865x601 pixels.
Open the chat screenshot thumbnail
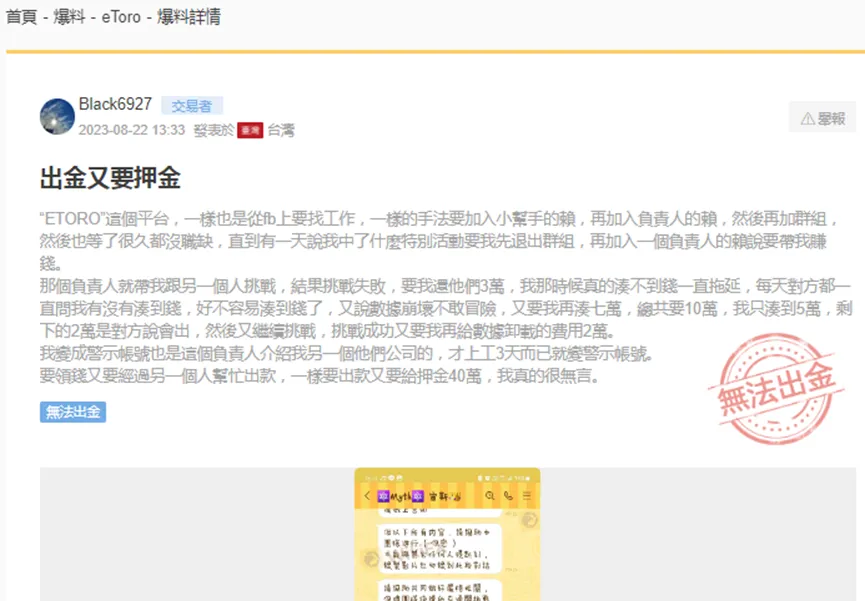pos(447,534)
